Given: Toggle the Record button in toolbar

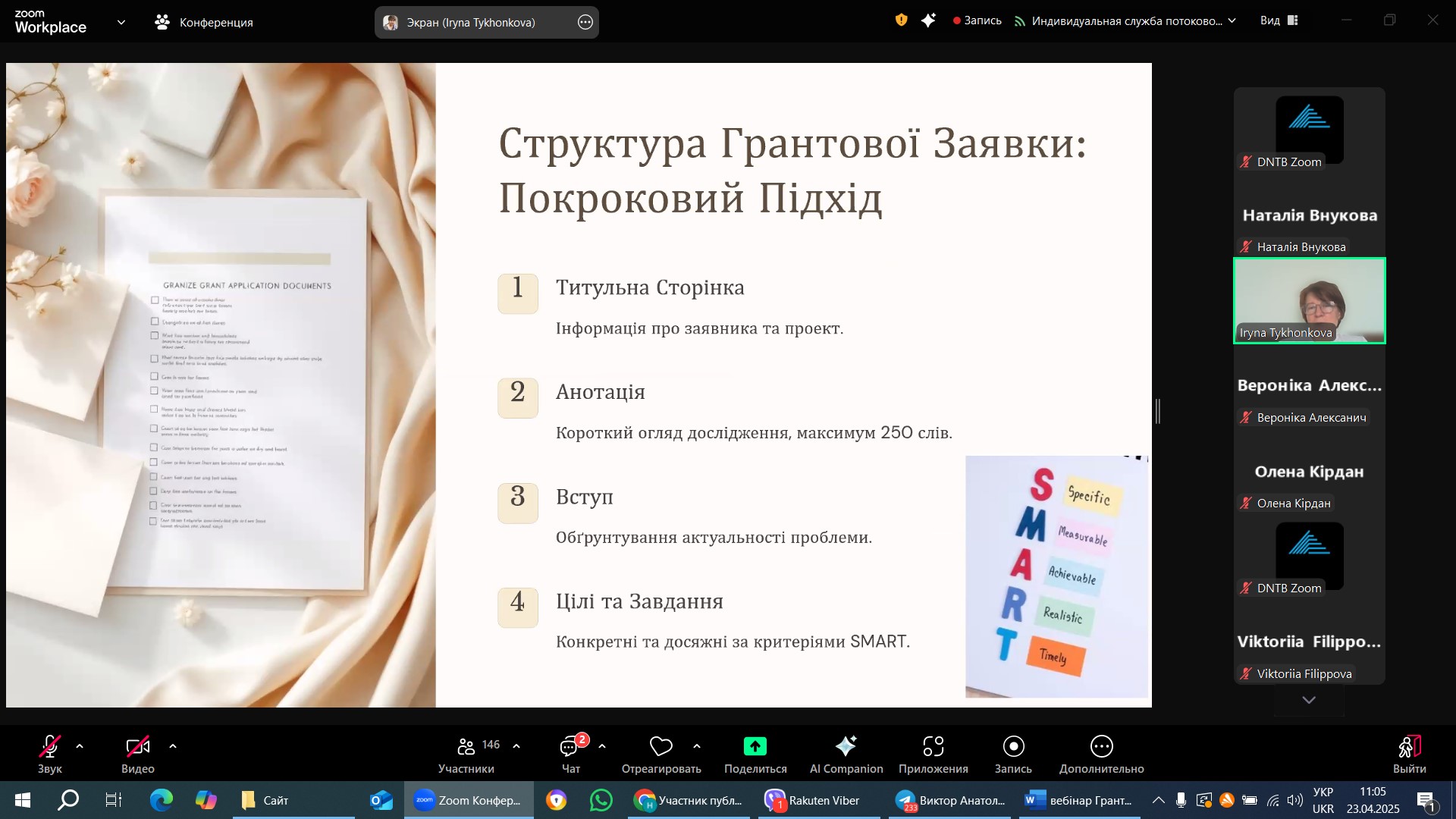Looking at the screenshot, I should [1013, 747].
